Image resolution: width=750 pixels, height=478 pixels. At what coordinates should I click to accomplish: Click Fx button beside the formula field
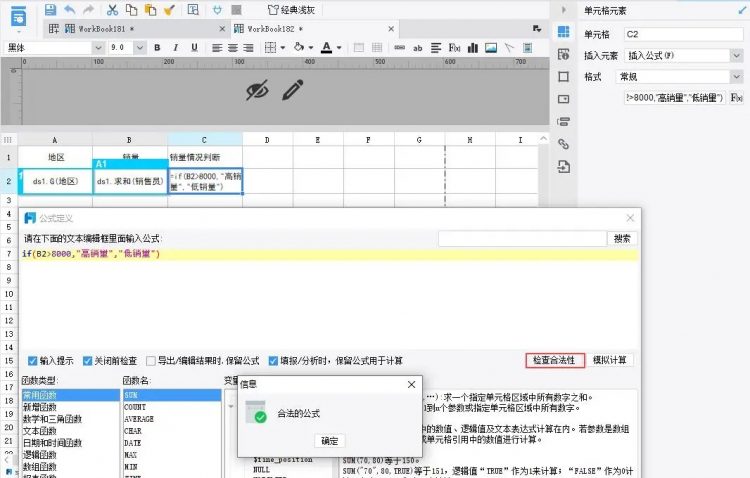click(736, 98)
